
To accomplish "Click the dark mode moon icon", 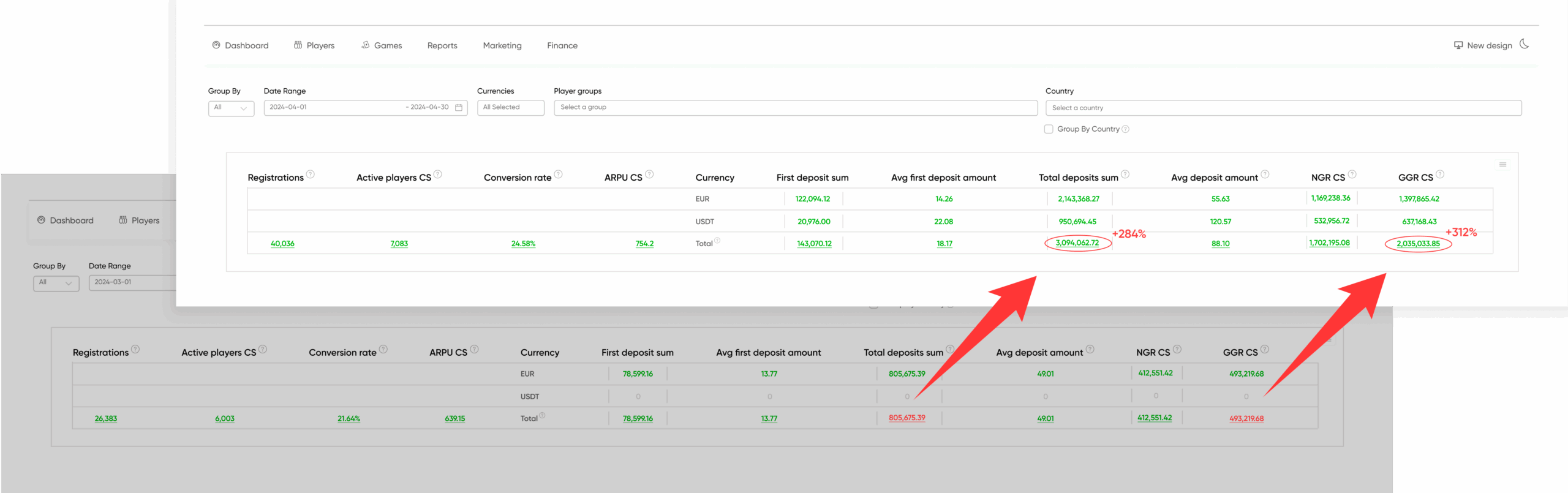I will [1524, 44].
